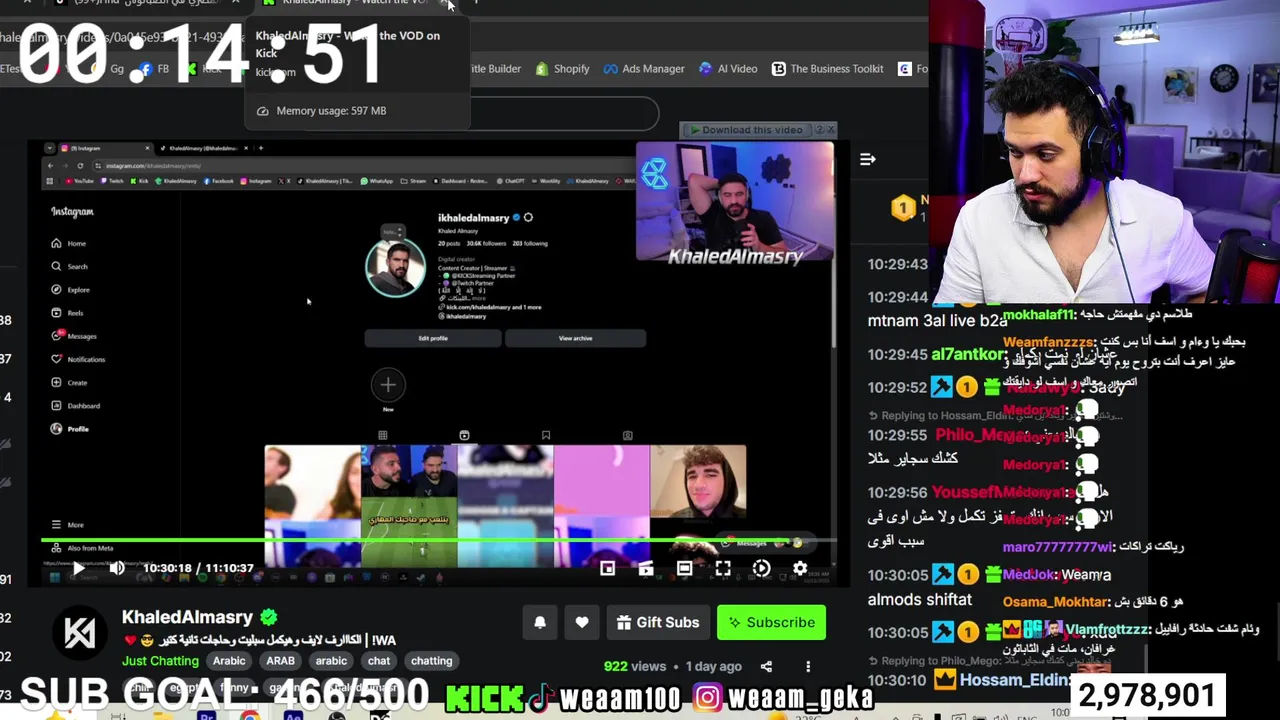Switch player to theater mode
This screenshot has height=720, width=1280.
[684, 568]
